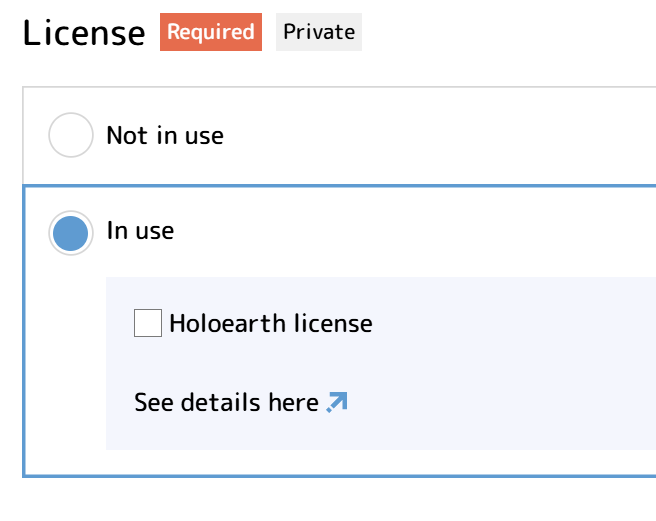This screenshot has width=656, height=521.
Task: Open license details via the blue arrow icon
Action: coord(337,402)
